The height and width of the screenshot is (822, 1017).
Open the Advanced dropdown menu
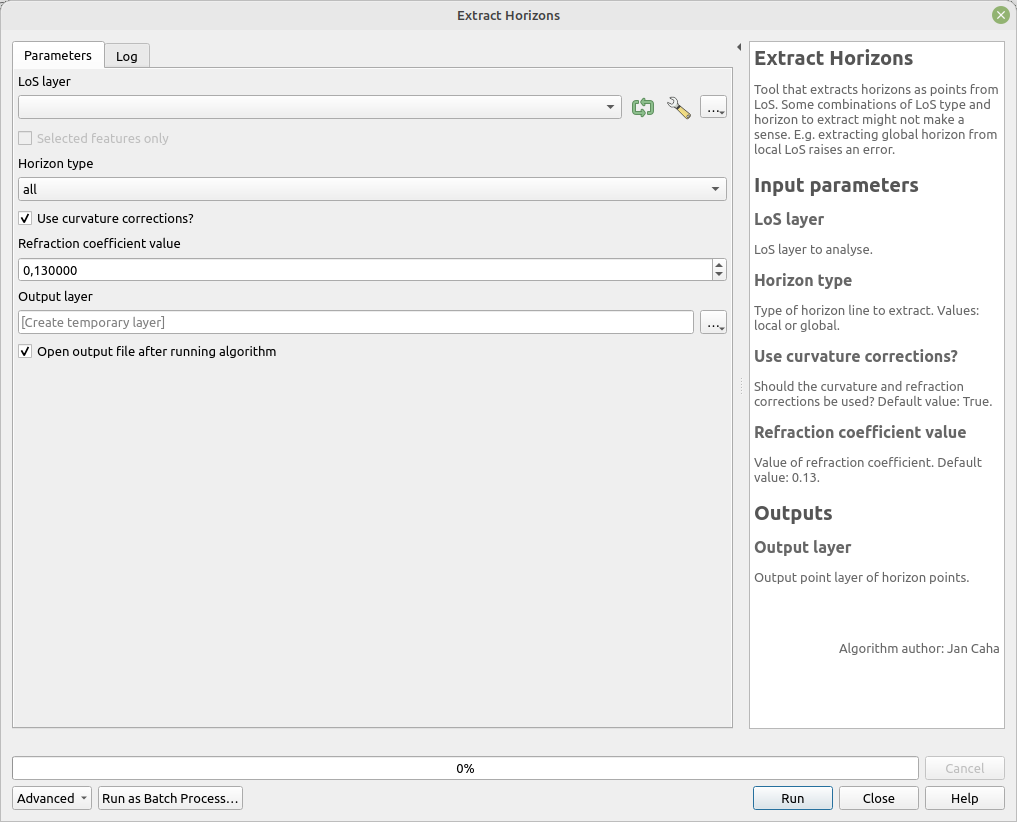coord(52,798)
